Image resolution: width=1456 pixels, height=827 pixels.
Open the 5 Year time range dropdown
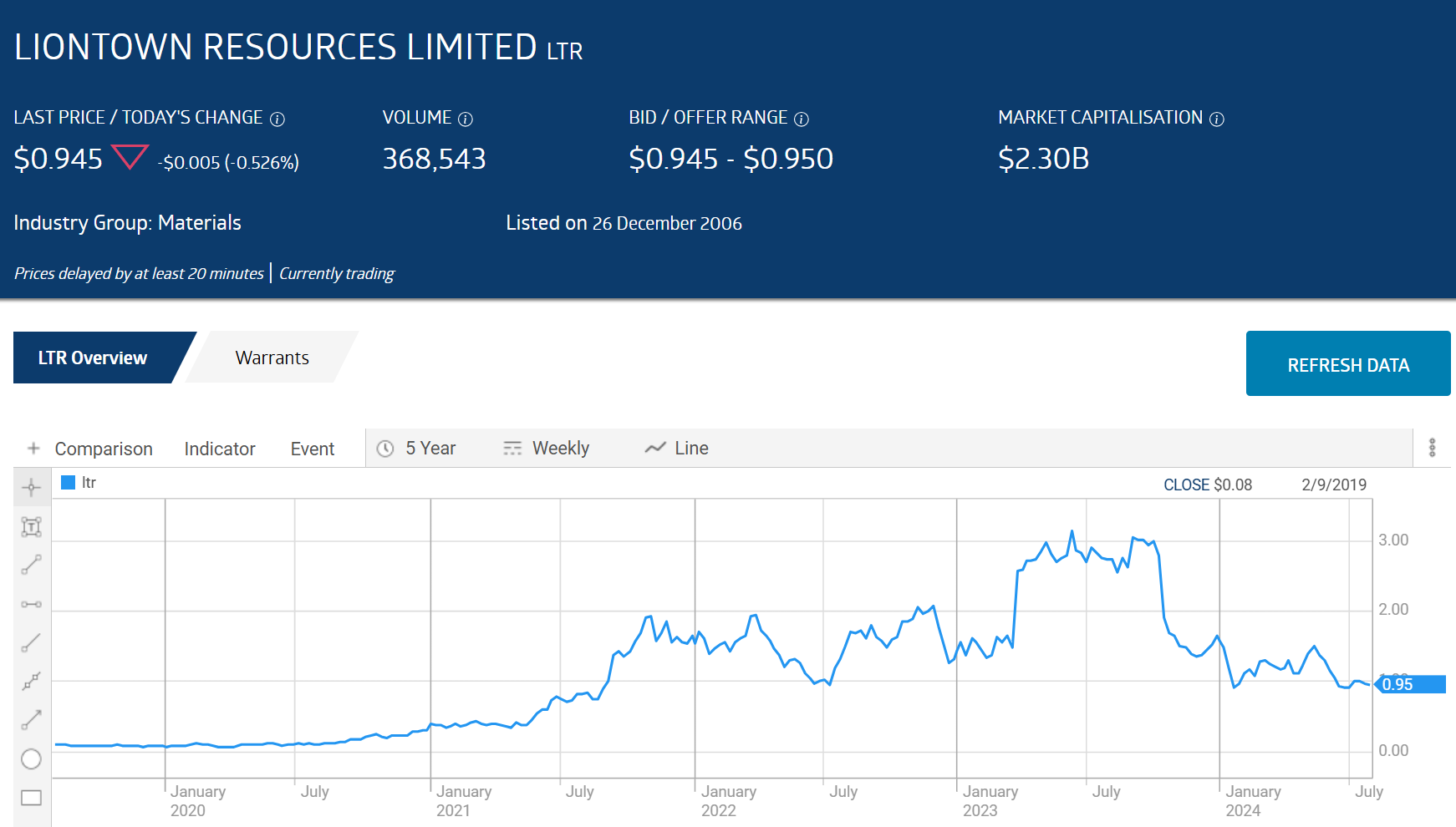pyautogui.click(x=417, y=449)
